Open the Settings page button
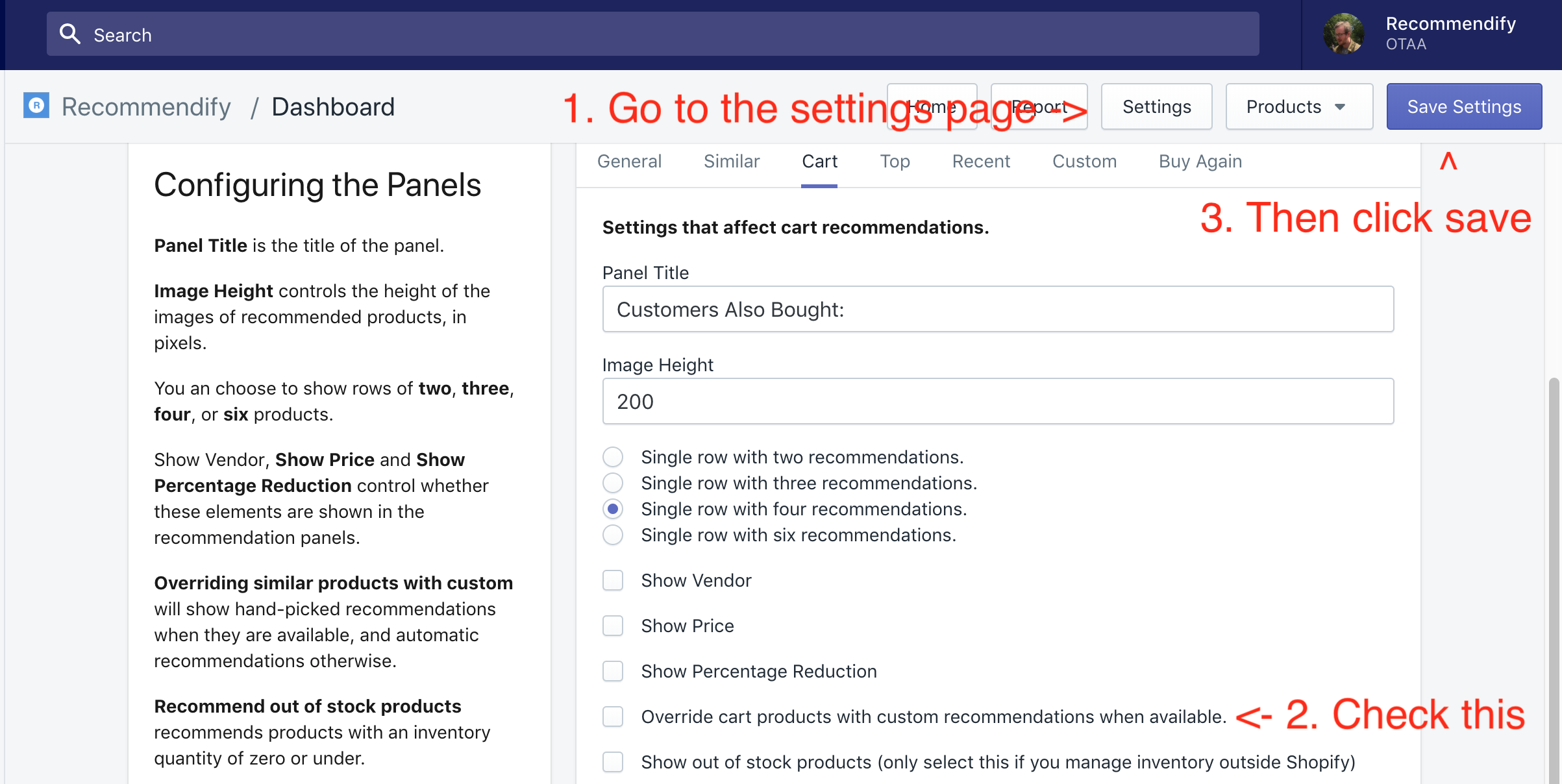This screenshot has height=784, width=1562. coord(1156,107)
